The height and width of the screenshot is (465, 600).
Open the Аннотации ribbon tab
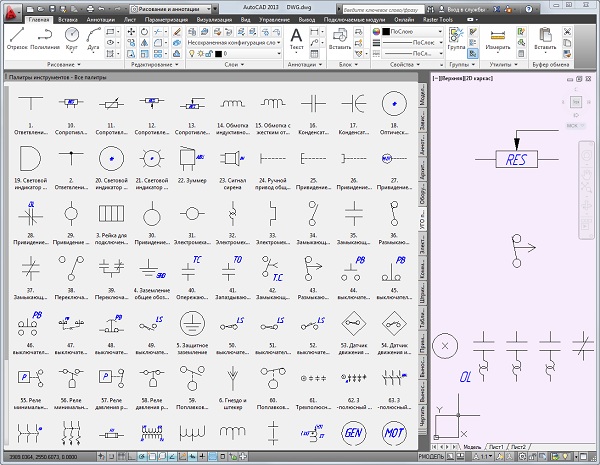coord(100,19)
